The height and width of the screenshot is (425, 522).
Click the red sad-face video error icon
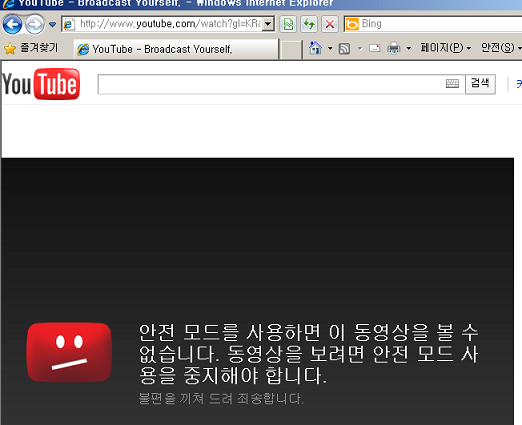(69, 352)
